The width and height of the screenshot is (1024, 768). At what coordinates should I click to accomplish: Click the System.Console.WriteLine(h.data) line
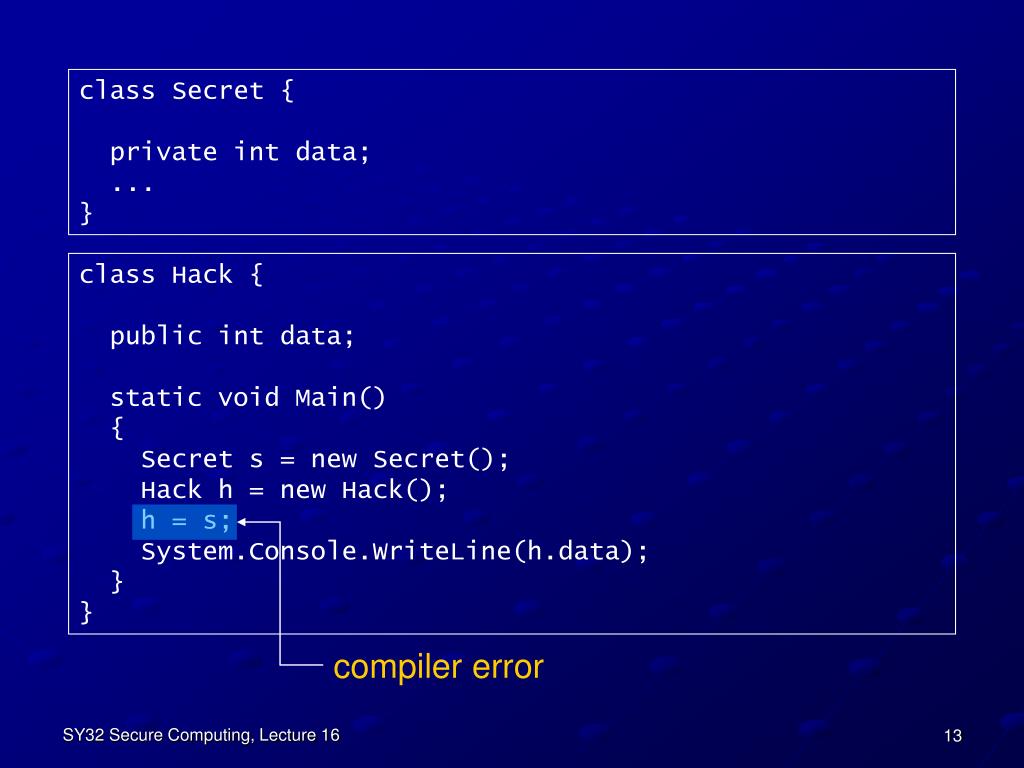pos(394,551)
